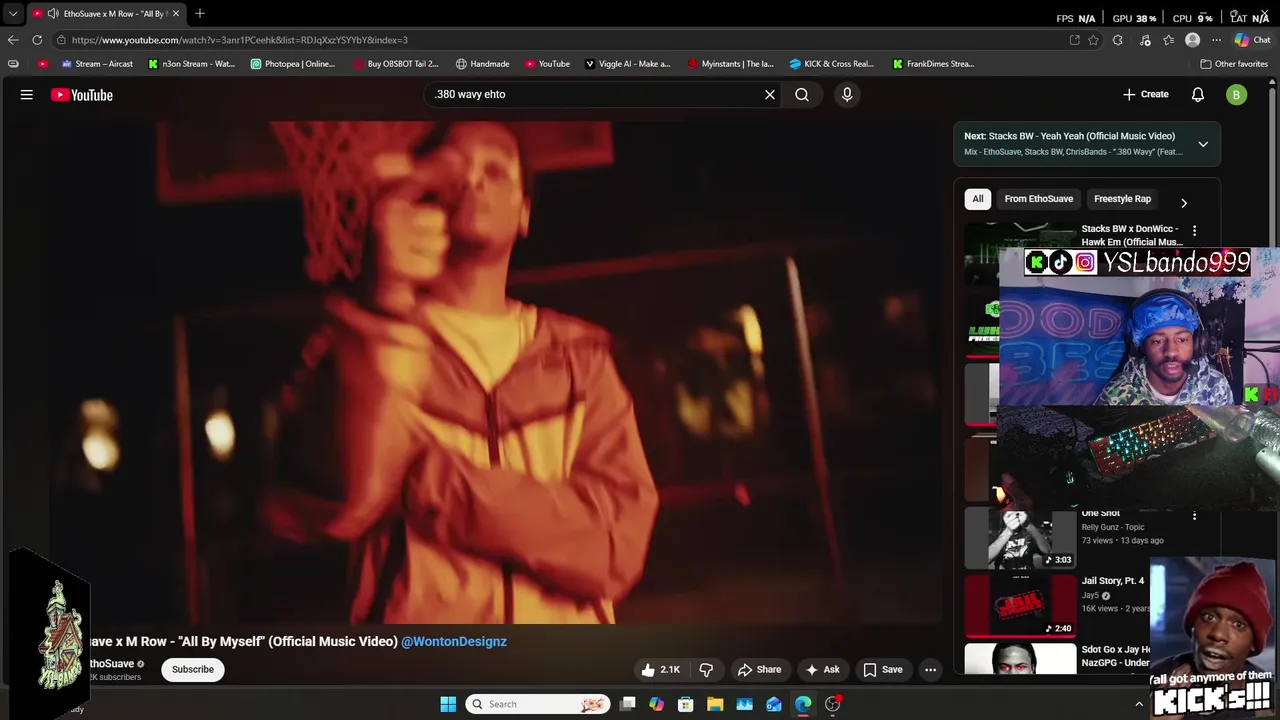Open OBS Studio on the taskbar

tap(833, 704)
